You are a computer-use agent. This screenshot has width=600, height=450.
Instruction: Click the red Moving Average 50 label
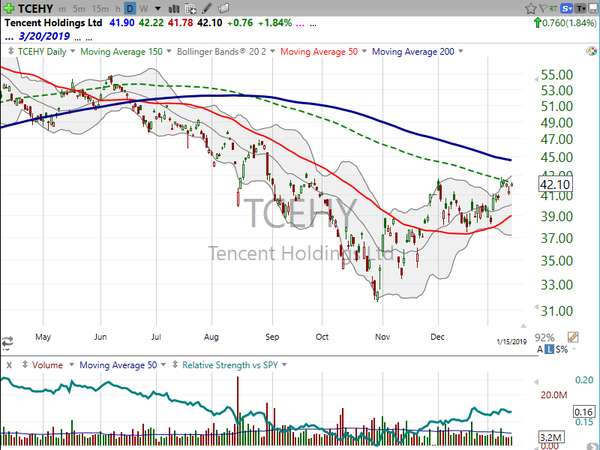click(x=319, y=51)
